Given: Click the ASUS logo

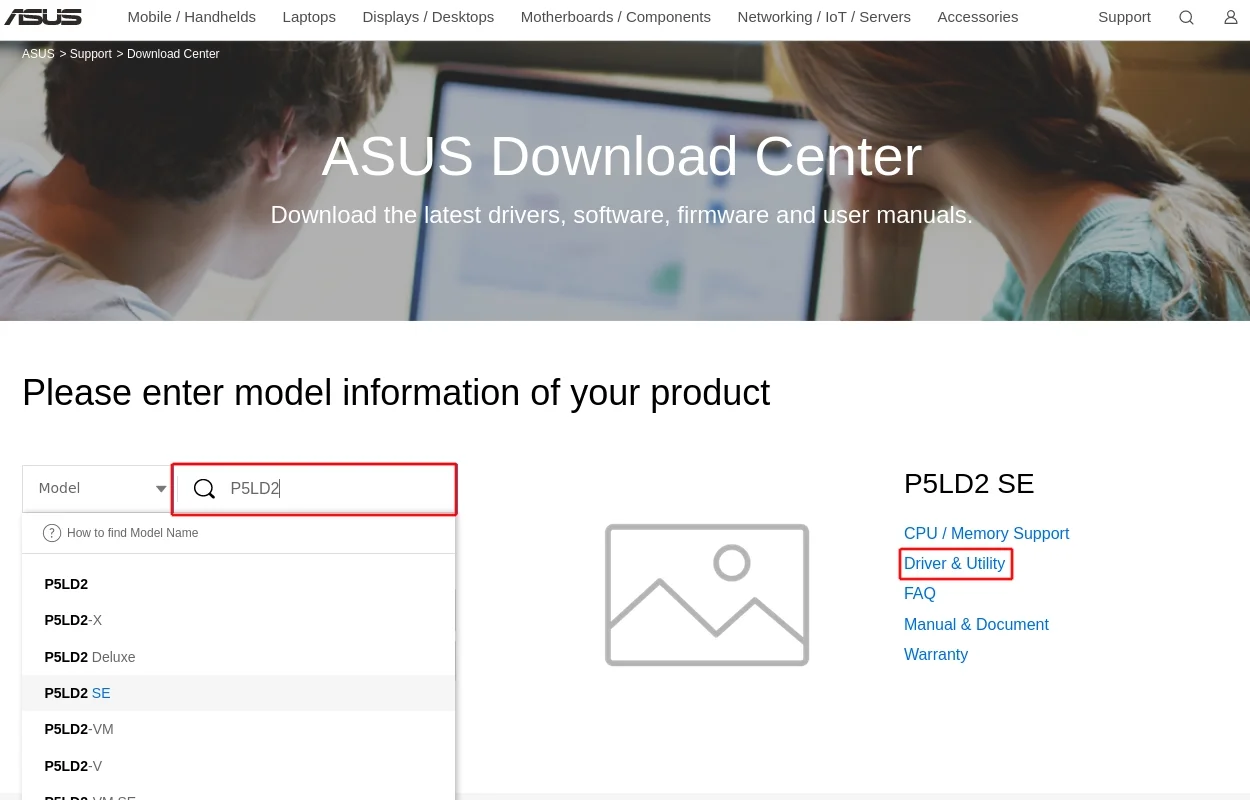Looking at the screenshot, I should [x=43, y=17].
